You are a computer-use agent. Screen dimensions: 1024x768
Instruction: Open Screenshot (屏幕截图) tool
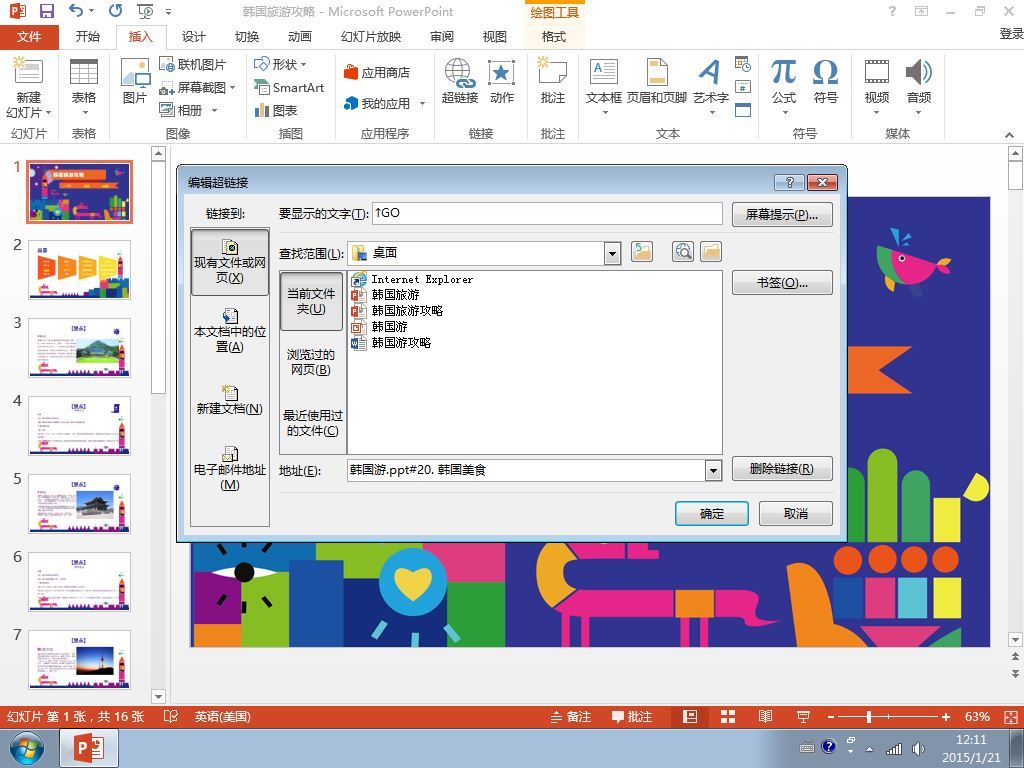[x=197, y=87]
